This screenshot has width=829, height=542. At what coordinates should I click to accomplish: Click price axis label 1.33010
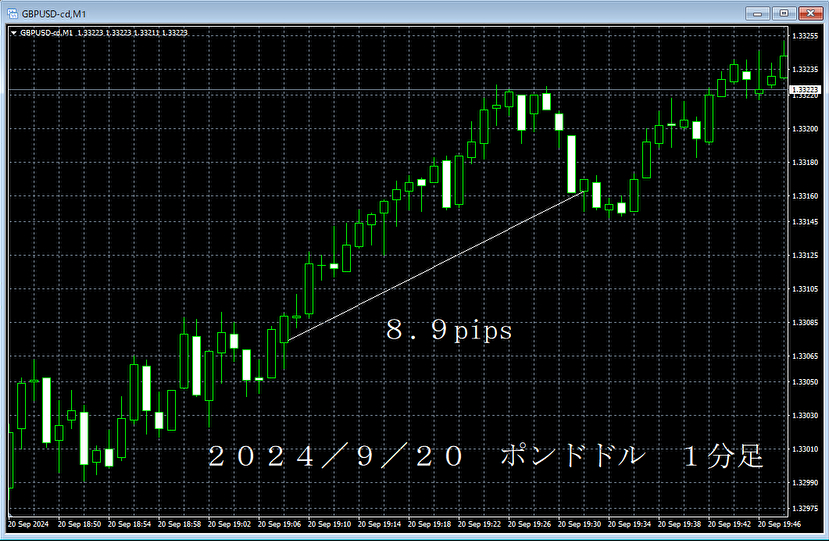805,449
